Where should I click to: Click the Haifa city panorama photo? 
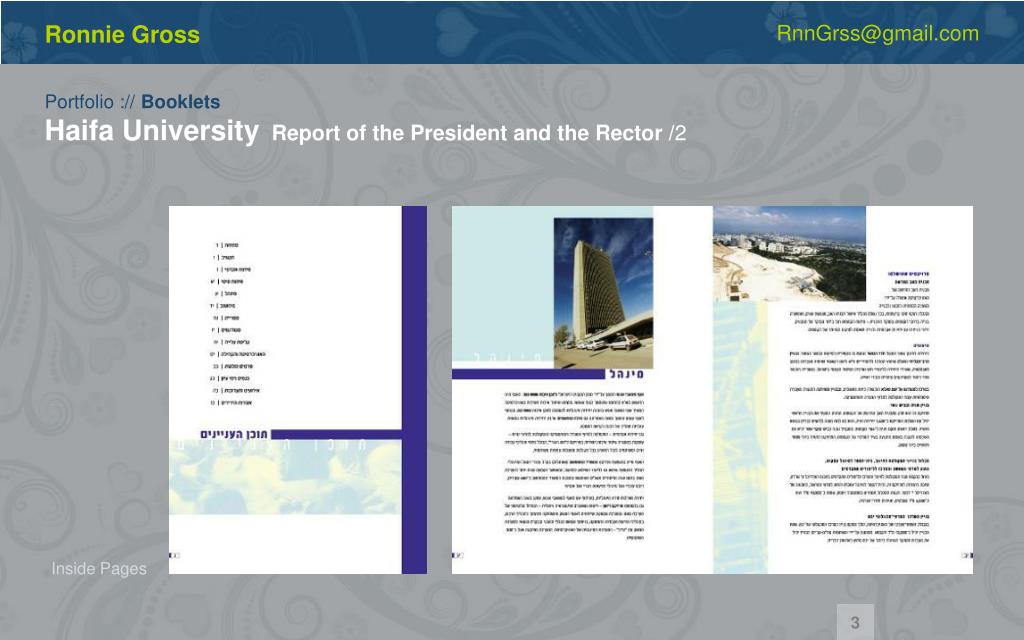click(x=789, y=253)
